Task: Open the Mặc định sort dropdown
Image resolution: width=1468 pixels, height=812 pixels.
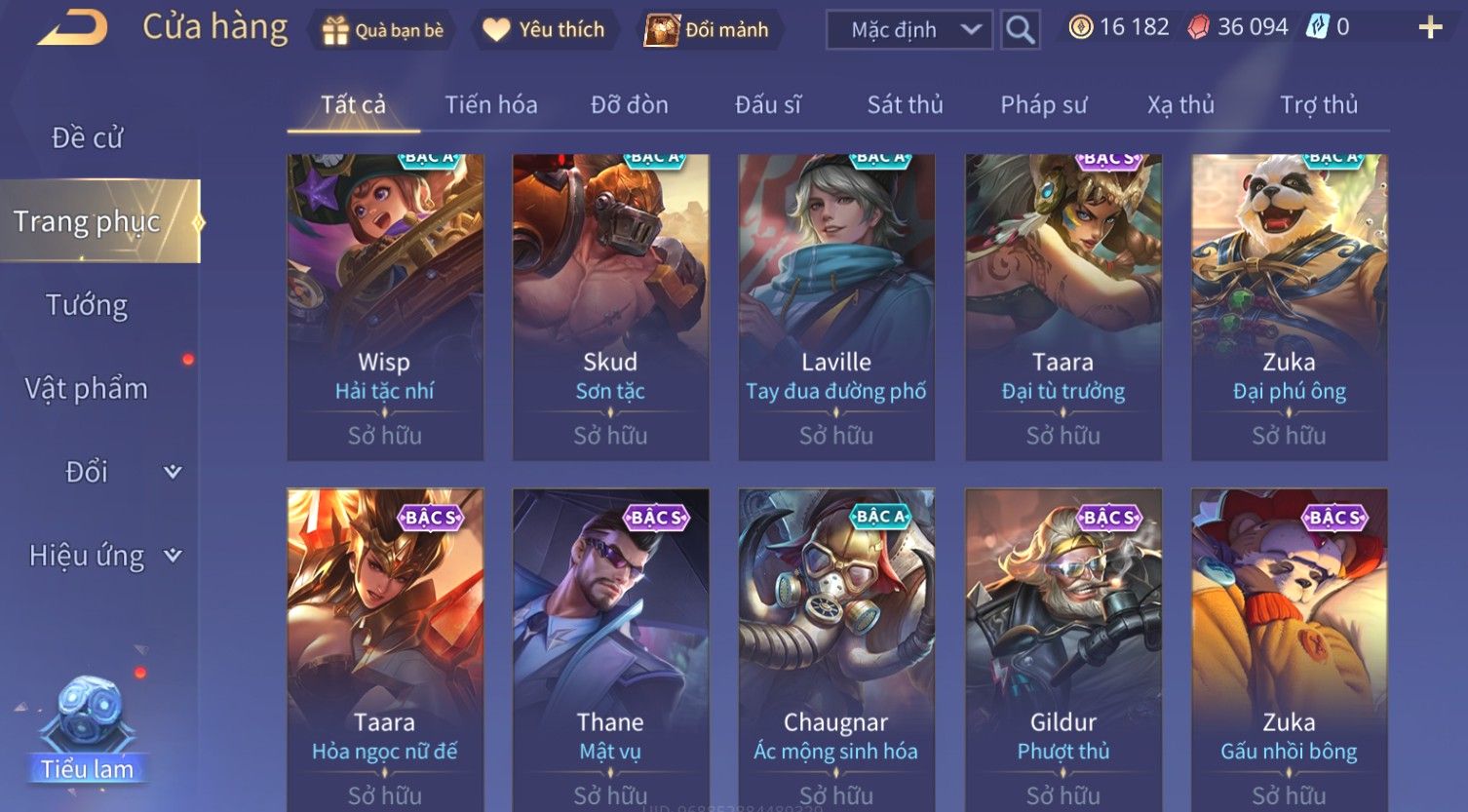Action: coord(908,30)
